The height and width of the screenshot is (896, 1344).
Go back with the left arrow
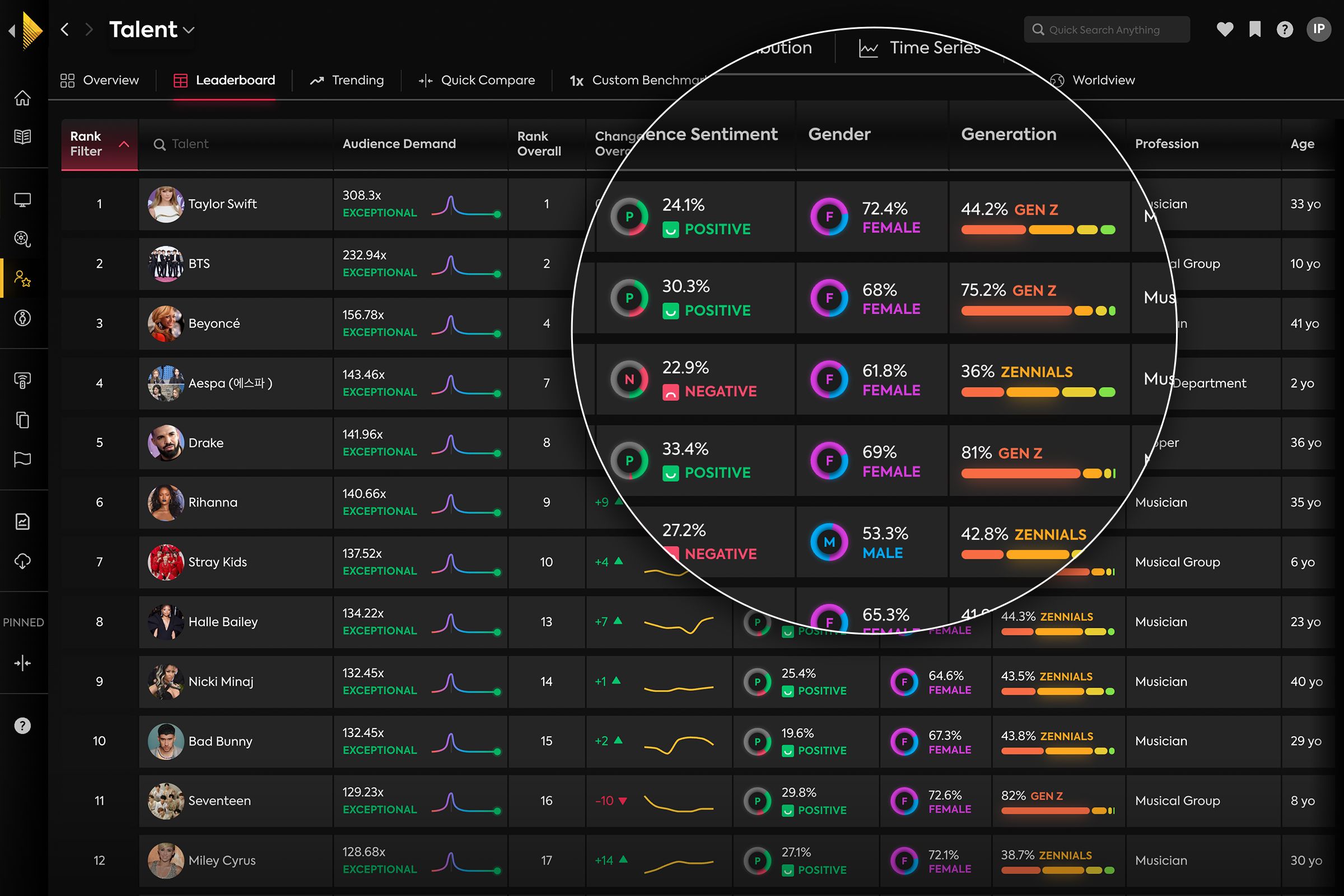pos(64,29)
